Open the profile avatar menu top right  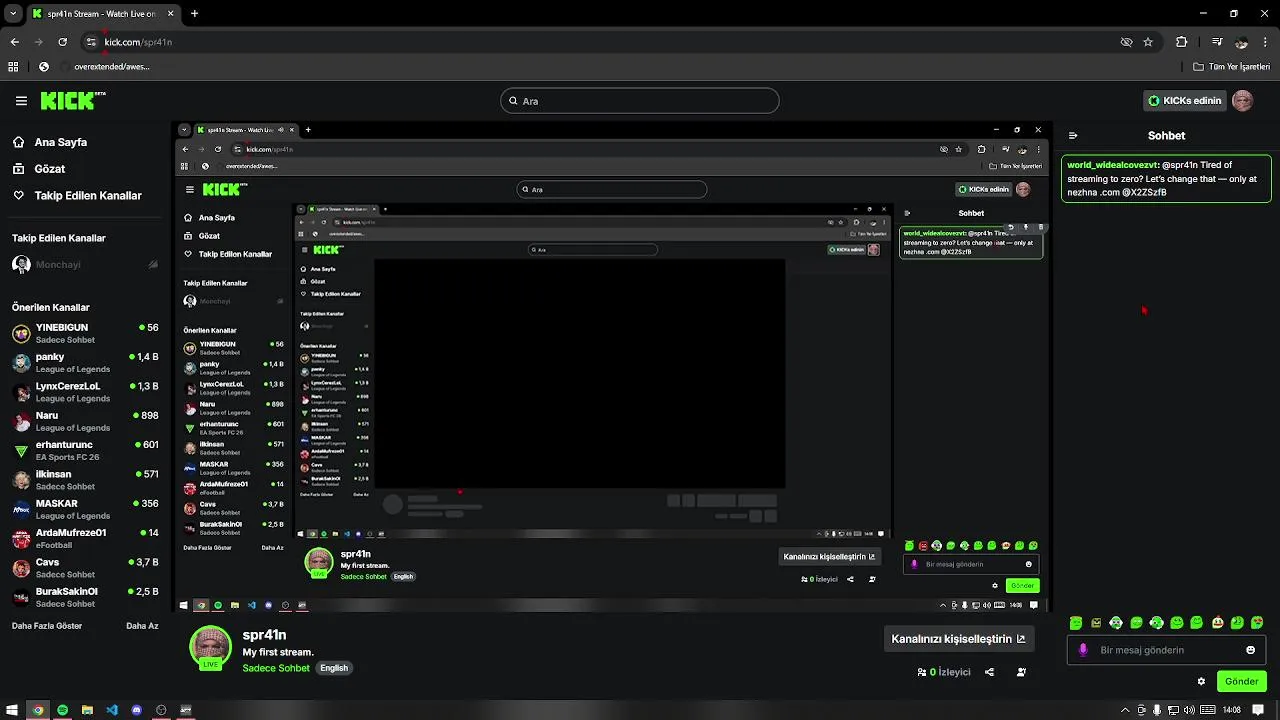pos(1243,101)
